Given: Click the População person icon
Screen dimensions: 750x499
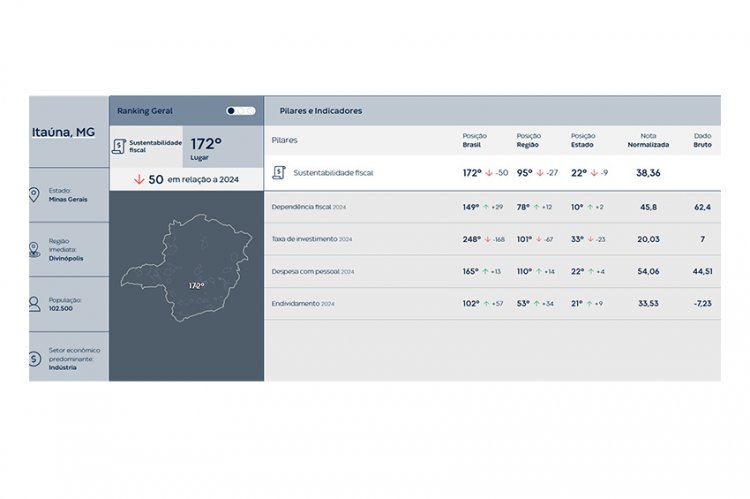Looking at the screenshot, I should coord(34,304).
